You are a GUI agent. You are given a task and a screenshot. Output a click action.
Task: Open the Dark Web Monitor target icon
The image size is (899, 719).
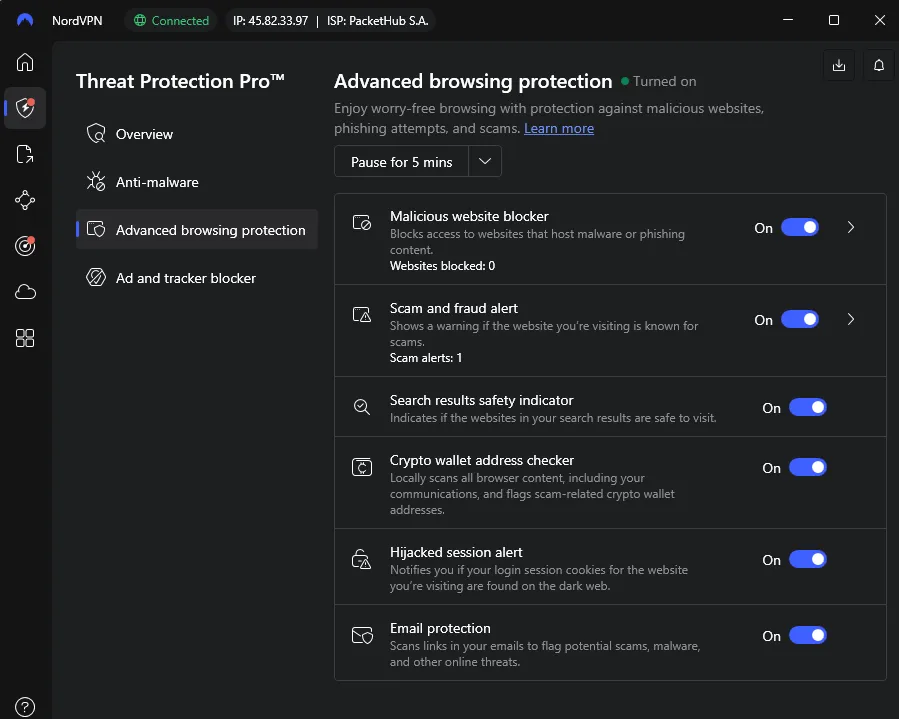[x=25, y=246]
